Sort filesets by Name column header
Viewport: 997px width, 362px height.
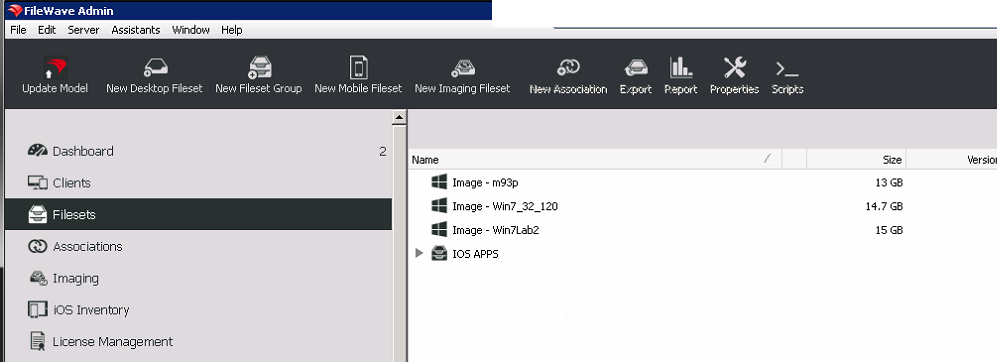[x=595, y=160]
